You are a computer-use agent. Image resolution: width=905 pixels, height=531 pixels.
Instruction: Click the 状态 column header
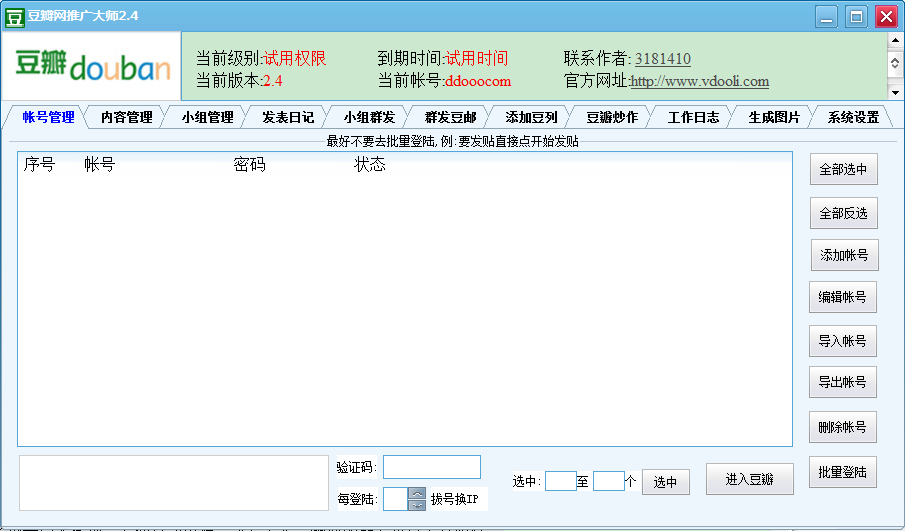coord(369,165)
